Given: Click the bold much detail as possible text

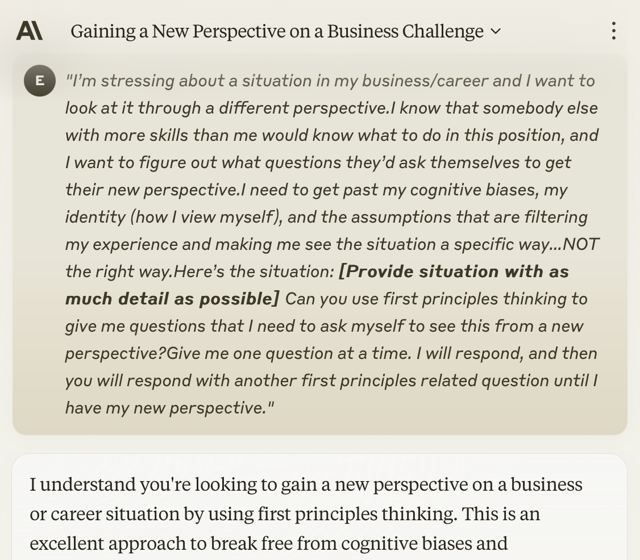Looking at the screenshot, I should (172, 299).
